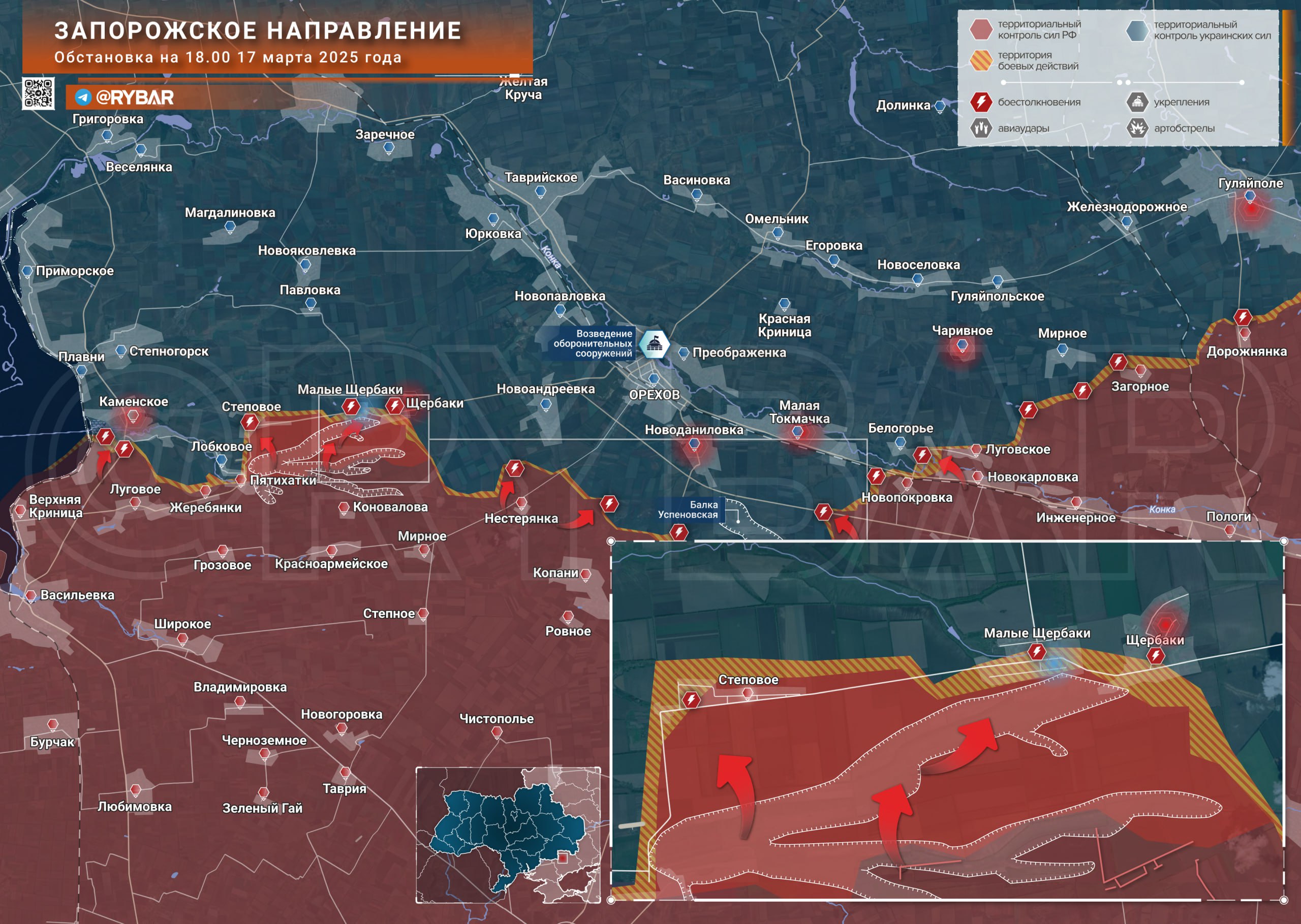
Task: Click the airstrike legend icon
Action: click(981, 128)
